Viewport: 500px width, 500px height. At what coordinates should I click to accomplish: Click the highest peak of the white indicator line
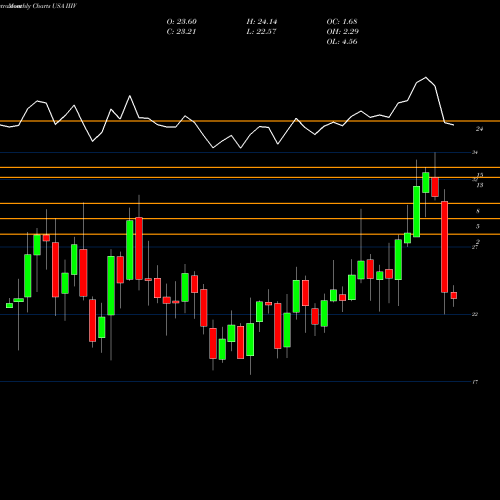pos(426,78)
